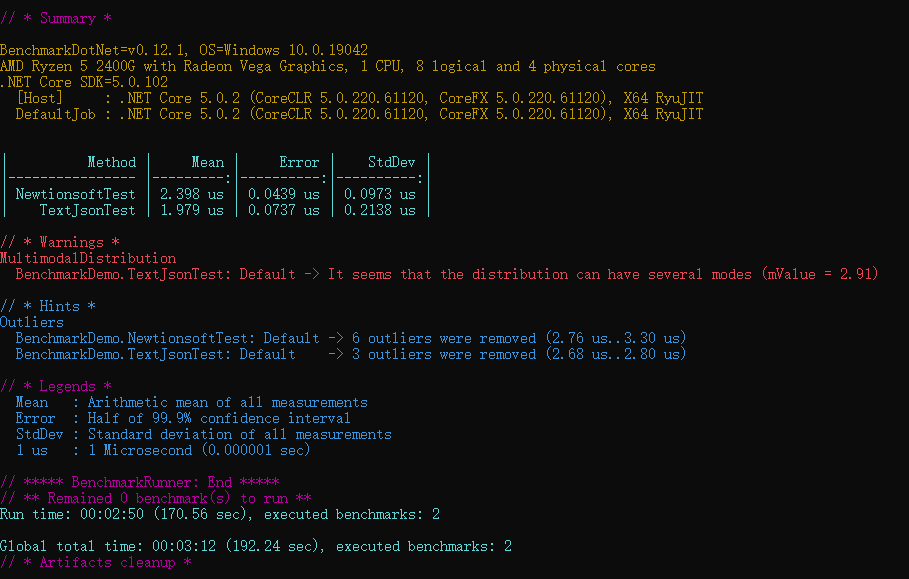Click the Run time 00:02:50 line

pos(220,514)
